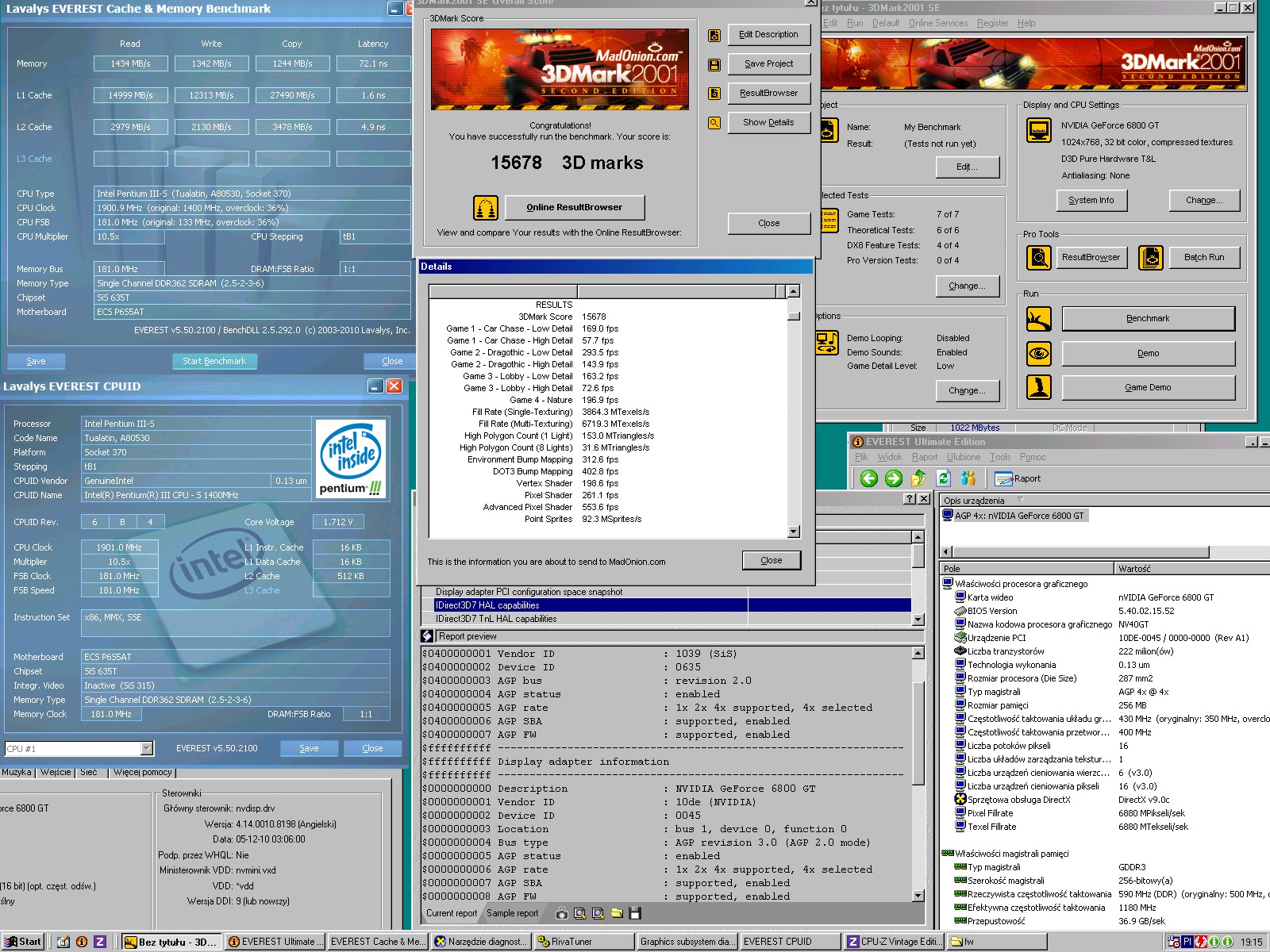
Task: Open the Online Services menu in 3DMark2001
Action: coord(938,23)
